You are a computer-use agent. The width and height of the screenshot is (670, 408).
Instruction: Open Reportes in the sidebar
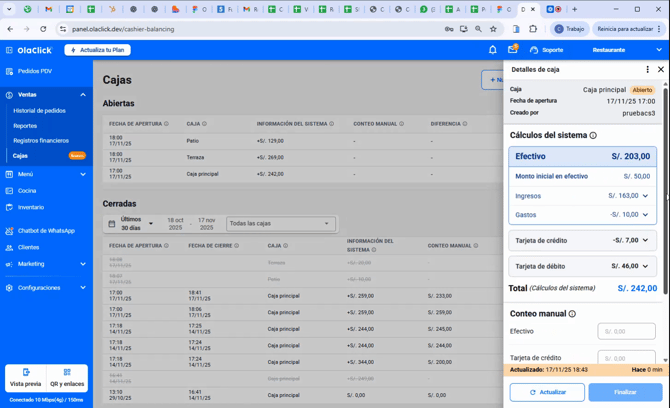click(25, 126)
